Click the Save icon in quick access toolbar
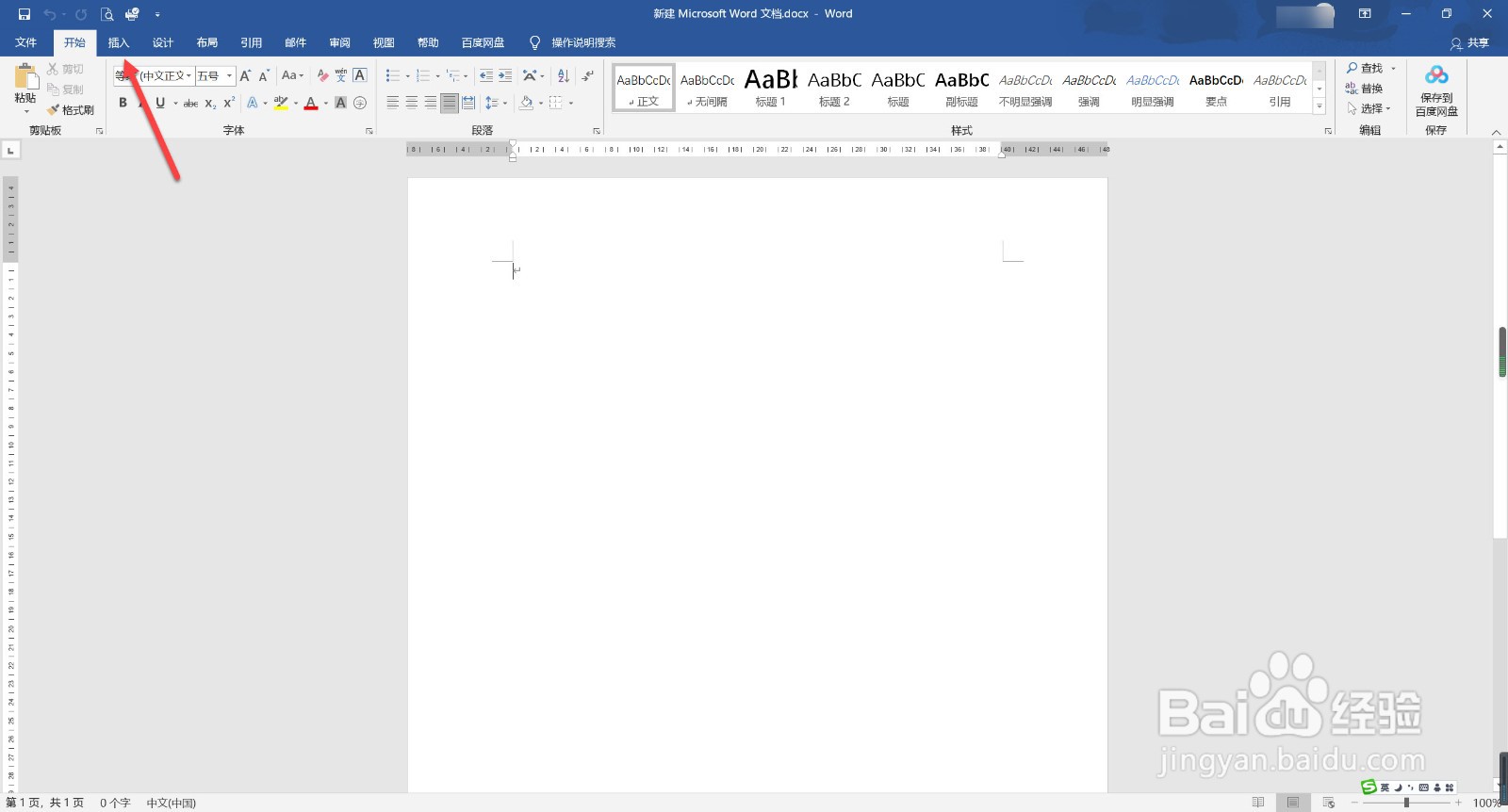Viewport: 1508px width, 812px height. pyautogui.click(x=25, y=14)
